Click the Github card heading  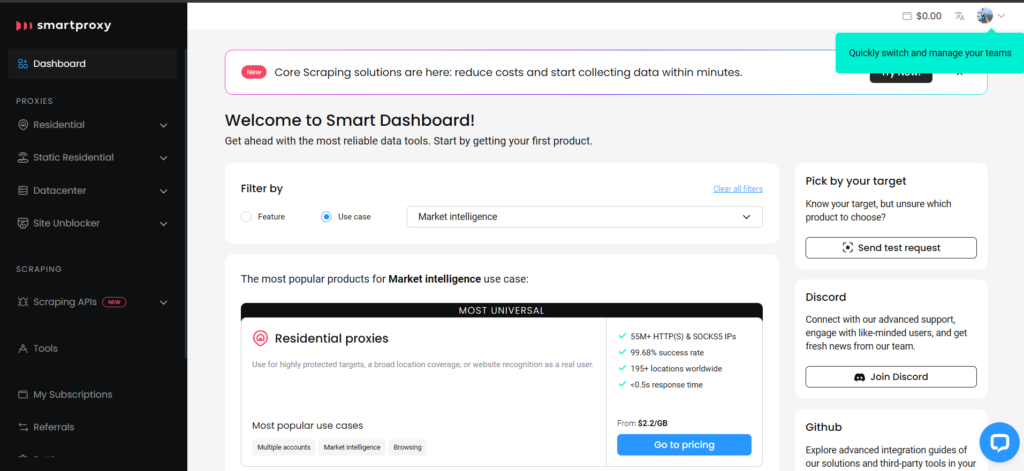pos(824,427)
